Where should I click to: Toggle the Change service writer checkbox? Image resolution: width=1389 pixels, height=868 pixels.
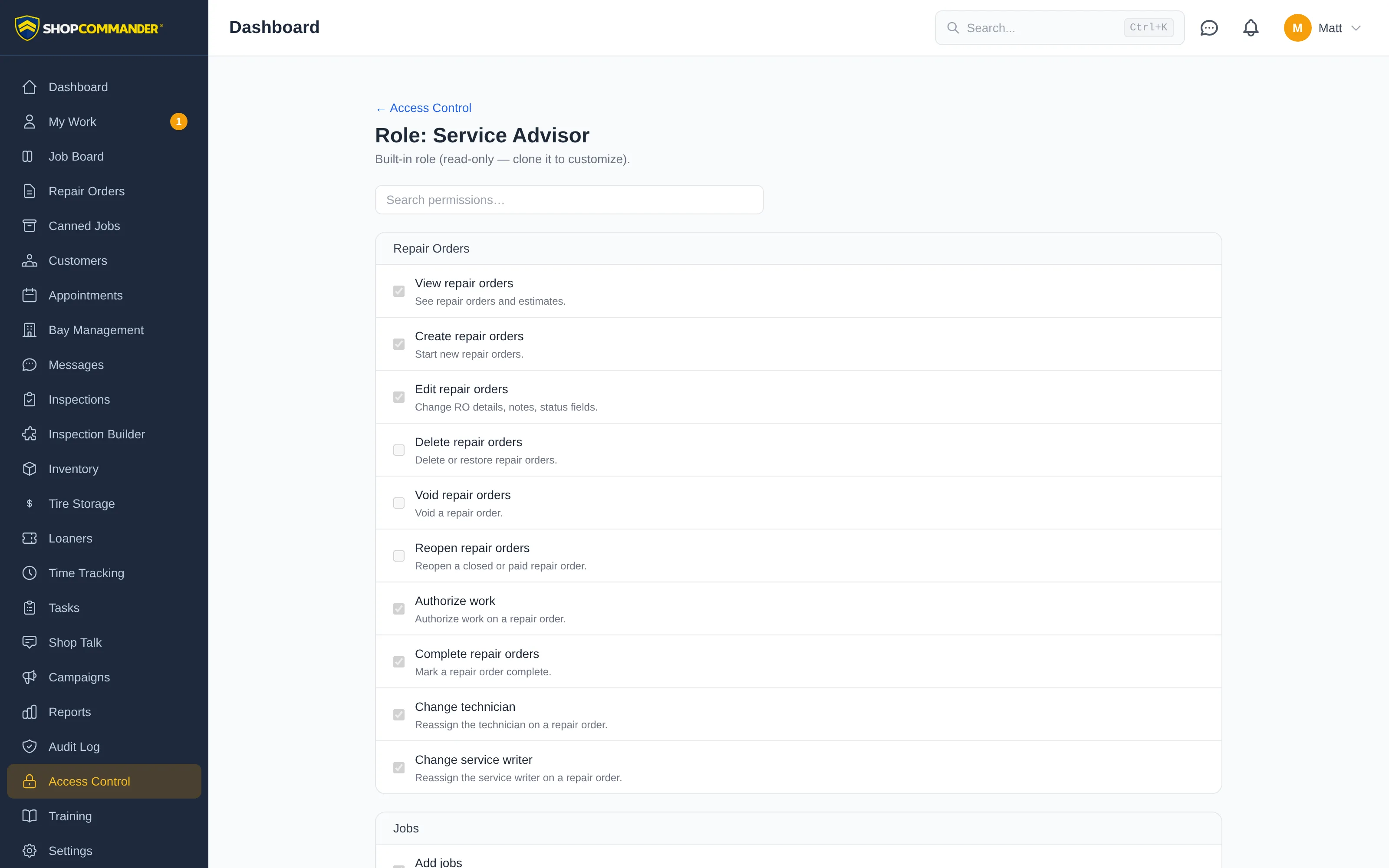tap(399, 768)
